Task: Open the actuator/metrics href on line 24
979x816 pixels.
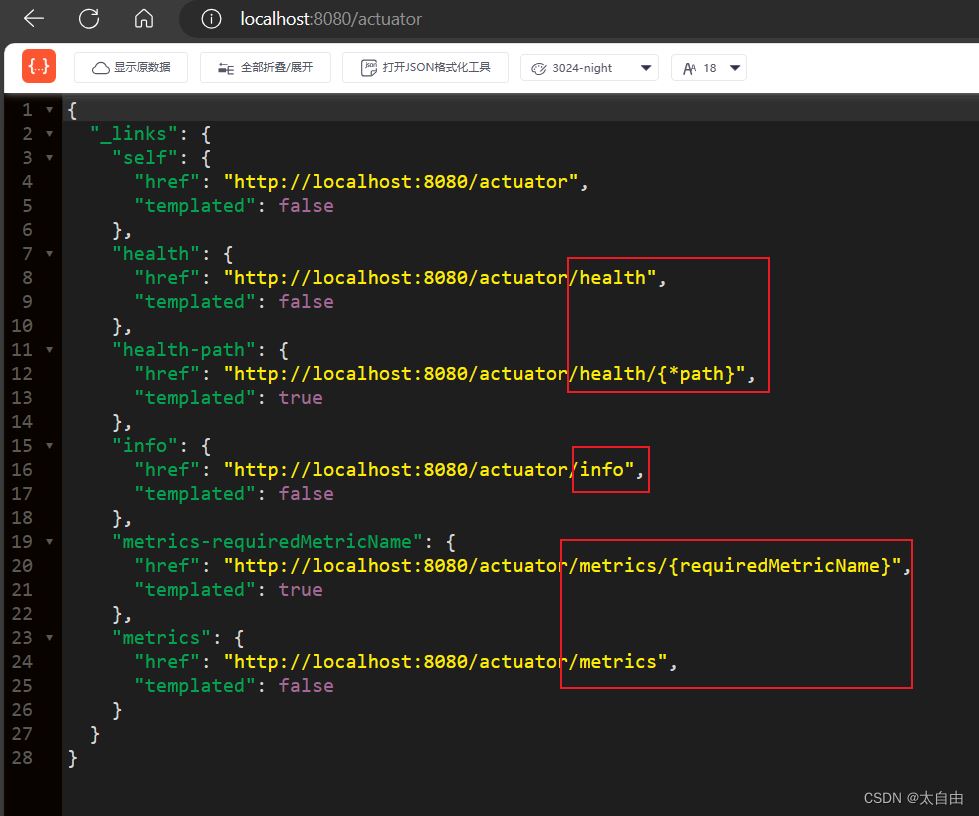Action: (445, 662)
